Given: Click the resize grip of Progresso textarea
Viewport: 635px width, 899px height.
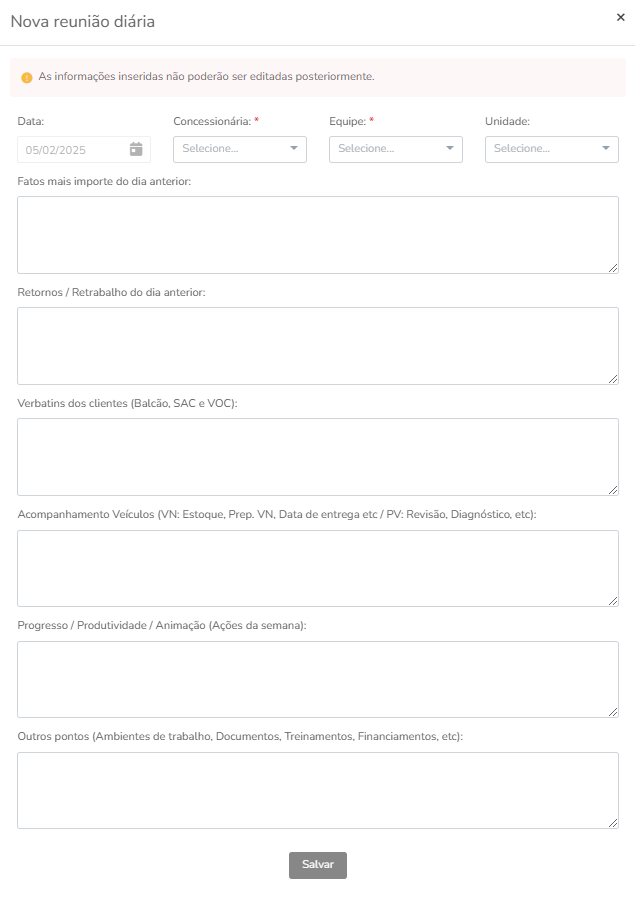Looking at the screenshot, I should (613, 712).
